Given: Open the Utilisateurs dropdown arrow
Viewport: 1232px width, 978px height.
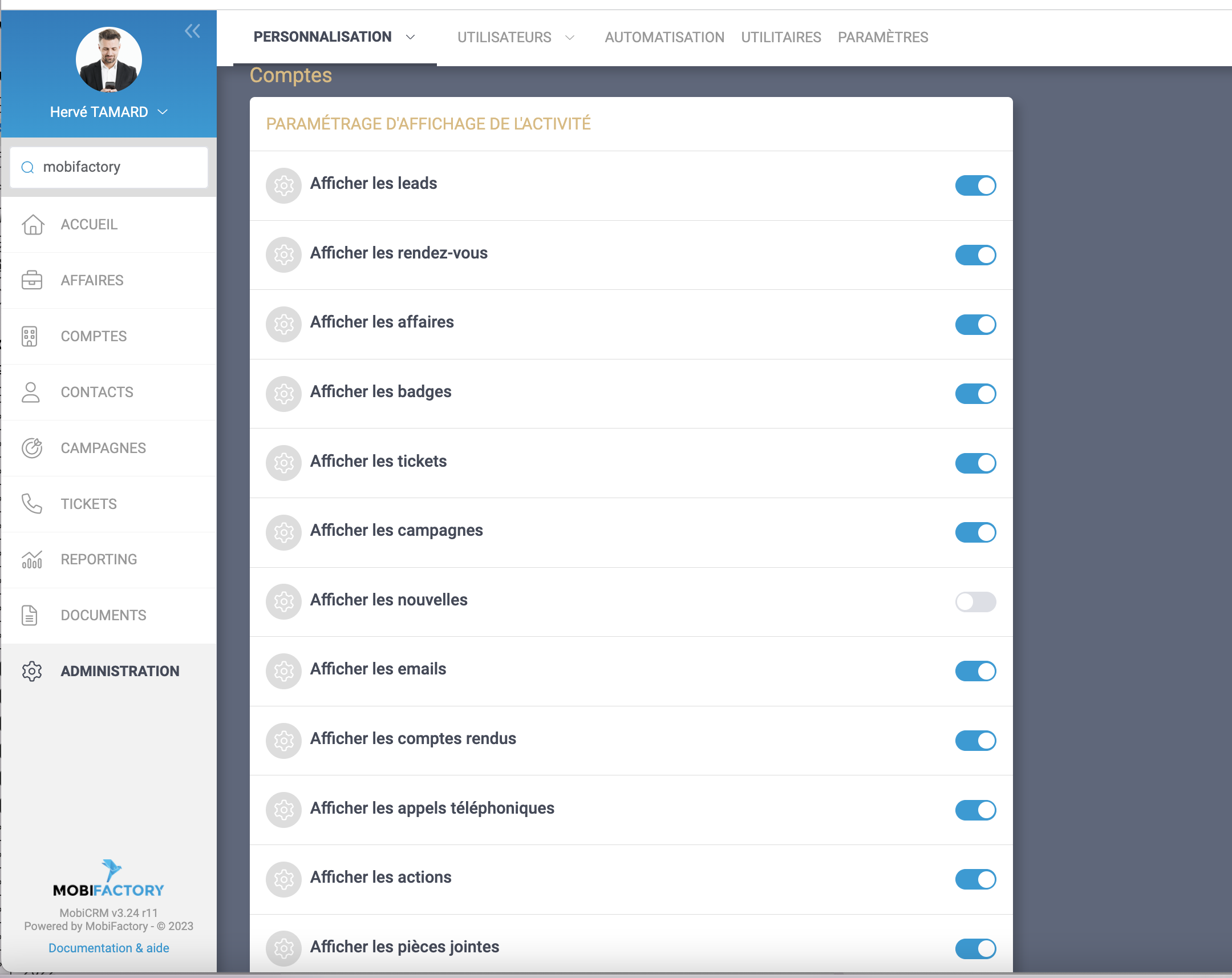Looking at the screenshot, I should 570,38.
